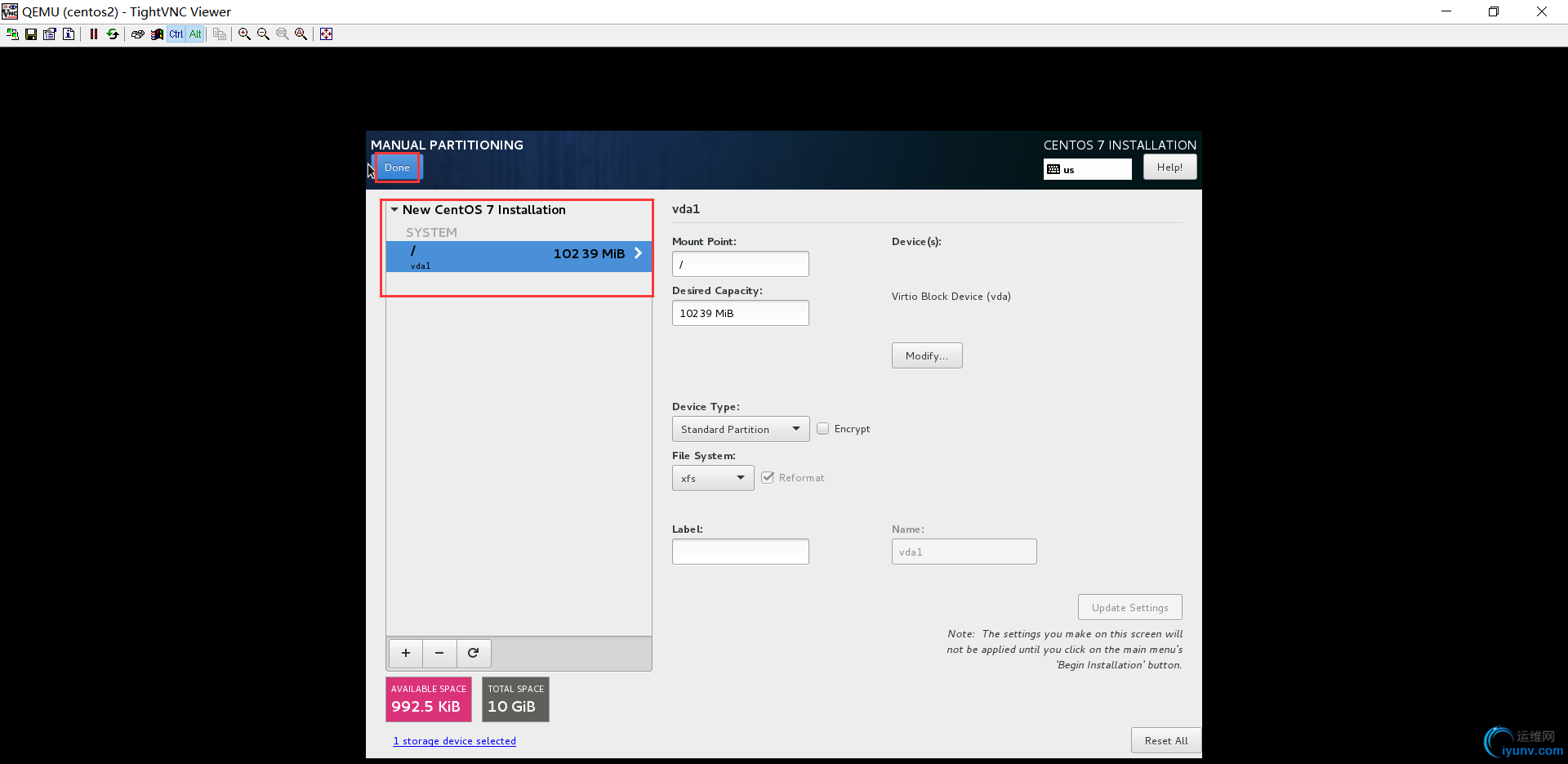Toggle the Alt key in toolbar
The width and height of the screenshot is (1568, 764).
click(195, 34)
